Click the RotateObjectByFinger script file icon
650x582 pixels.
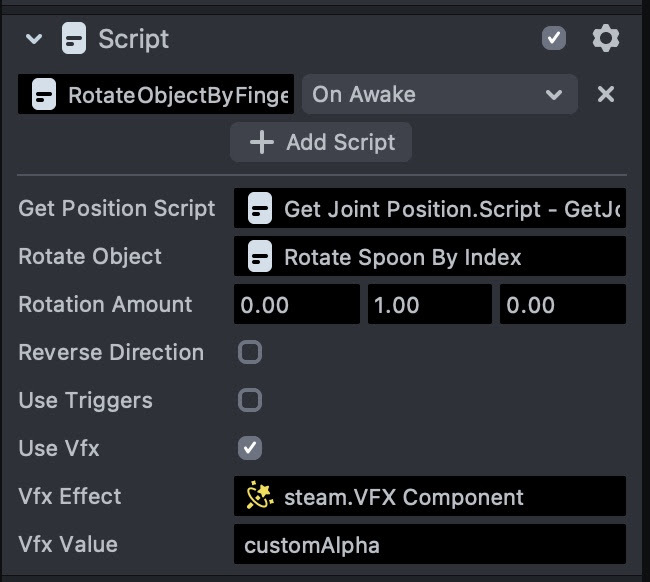coord(43,95)
